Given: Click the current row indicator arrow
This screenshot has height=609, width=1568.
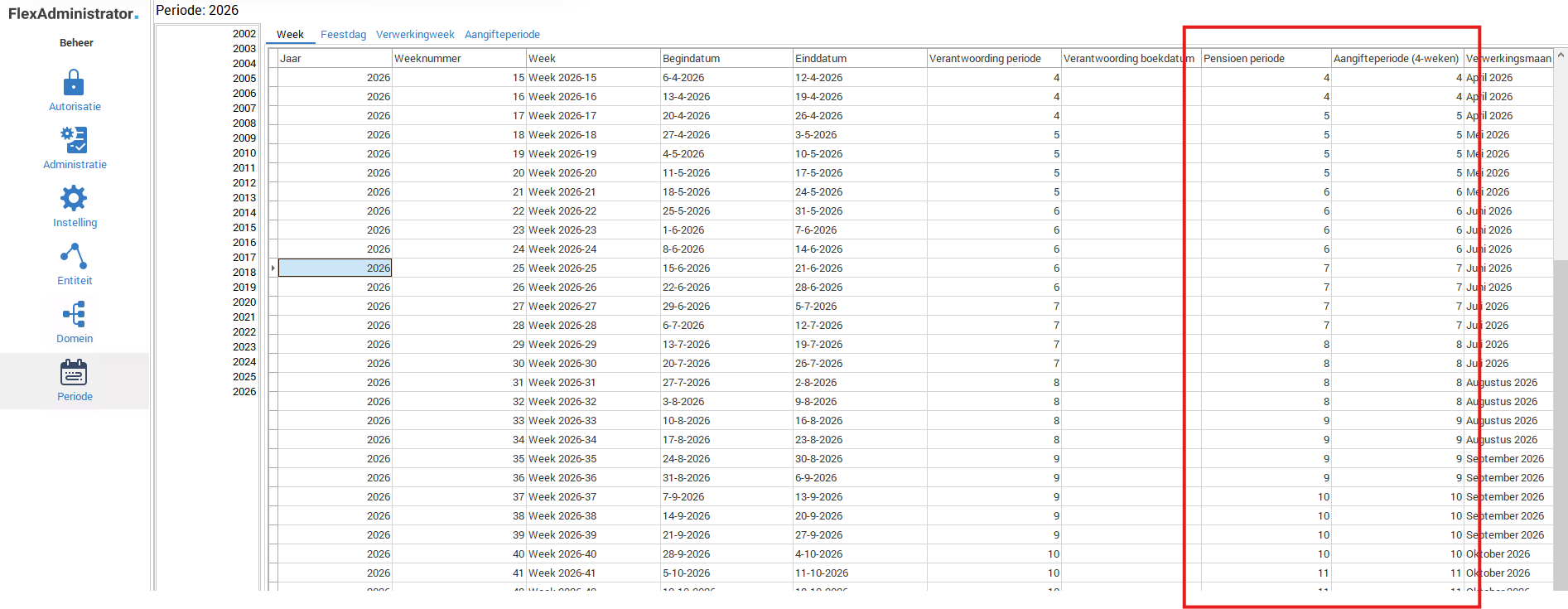Looking at the screenshot, I should pyautogui.click(x=273, y=268).
